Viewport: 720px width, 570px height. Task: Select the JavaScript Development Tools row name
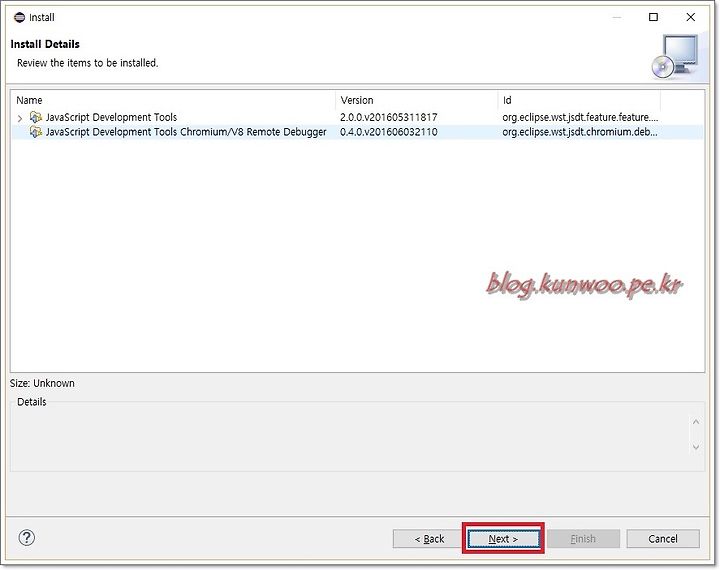pyautogui.click(x=111, y=117)
